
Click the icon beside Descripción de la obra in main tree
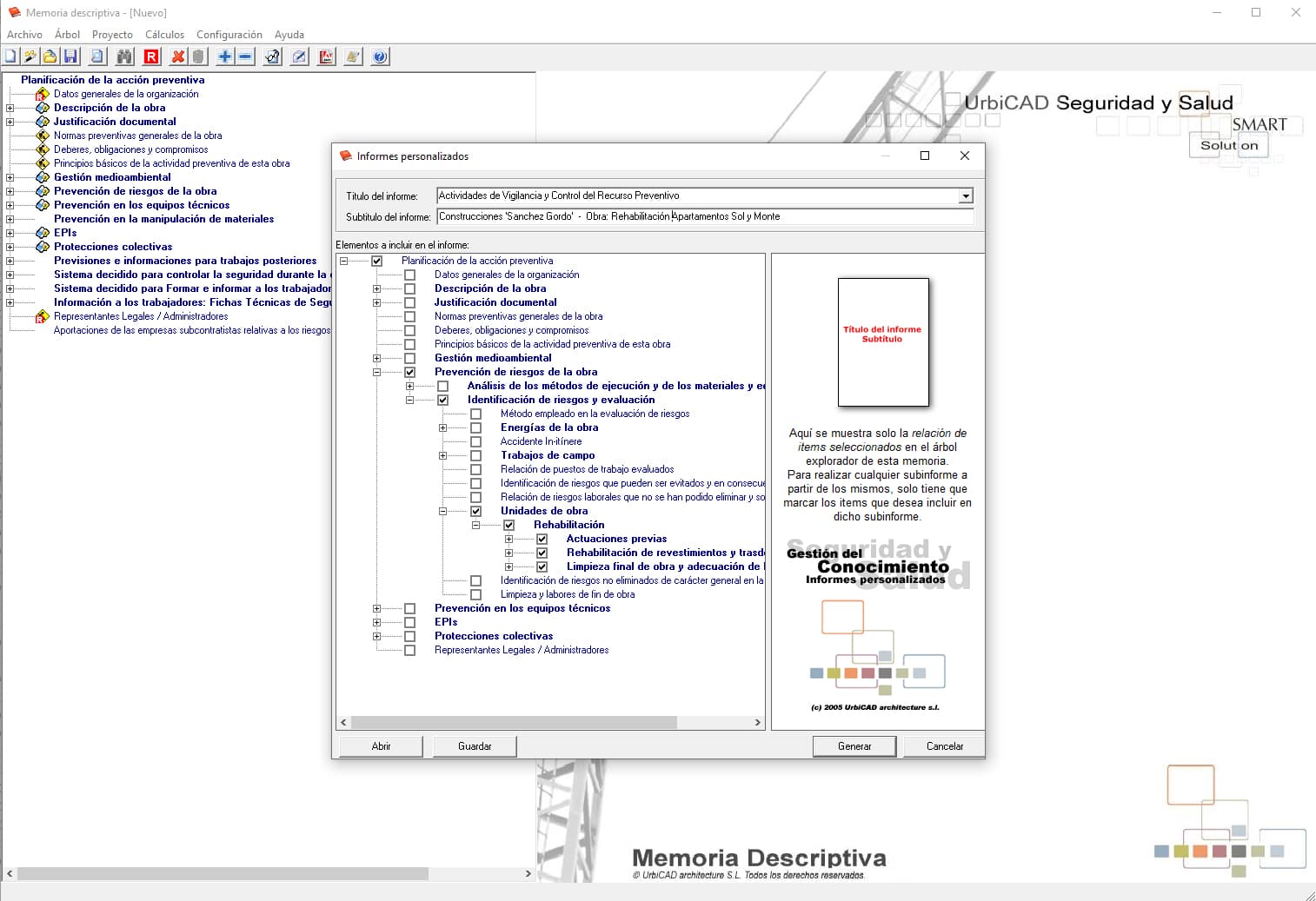43,108
